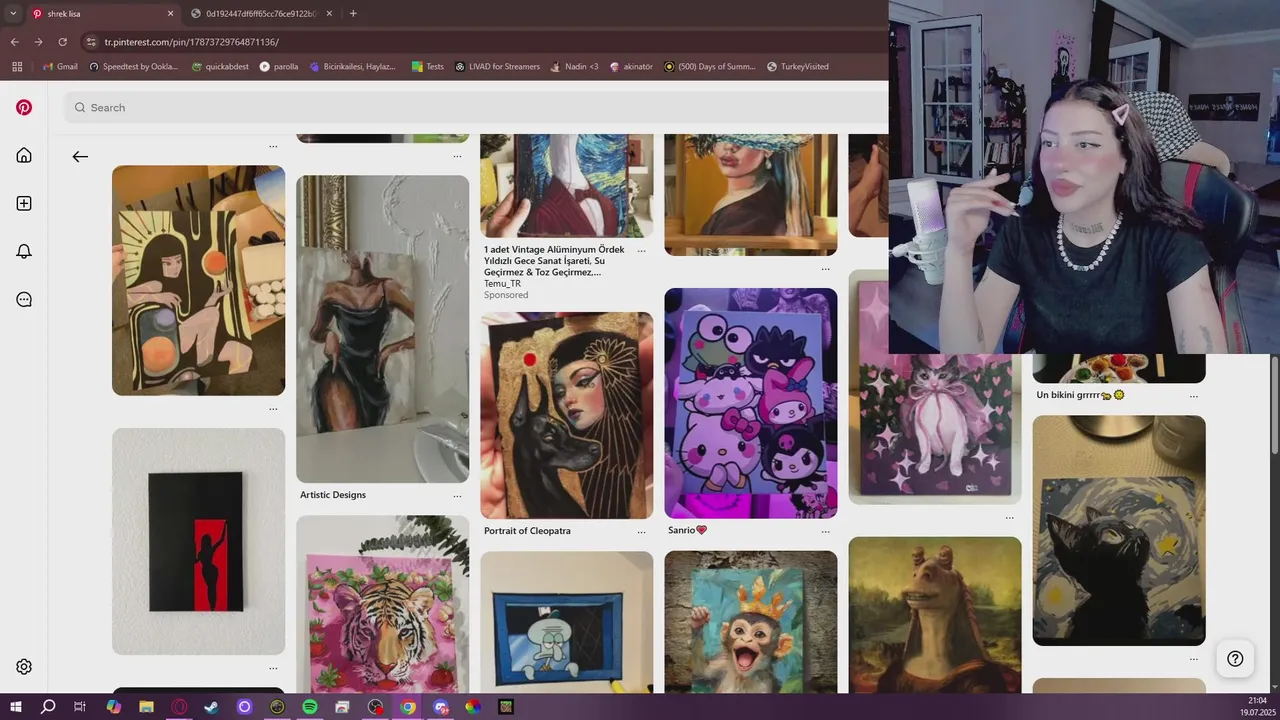Viewport: 1280px width, 720px height.
Task: Launch Spotify from the taskbar
Action: click(x=310, y=707)
